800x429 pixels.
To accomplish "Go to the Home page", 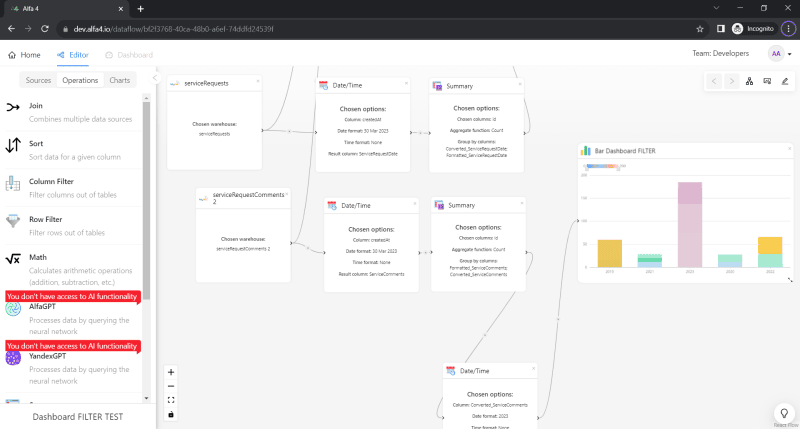I will [x=25, y=55].
